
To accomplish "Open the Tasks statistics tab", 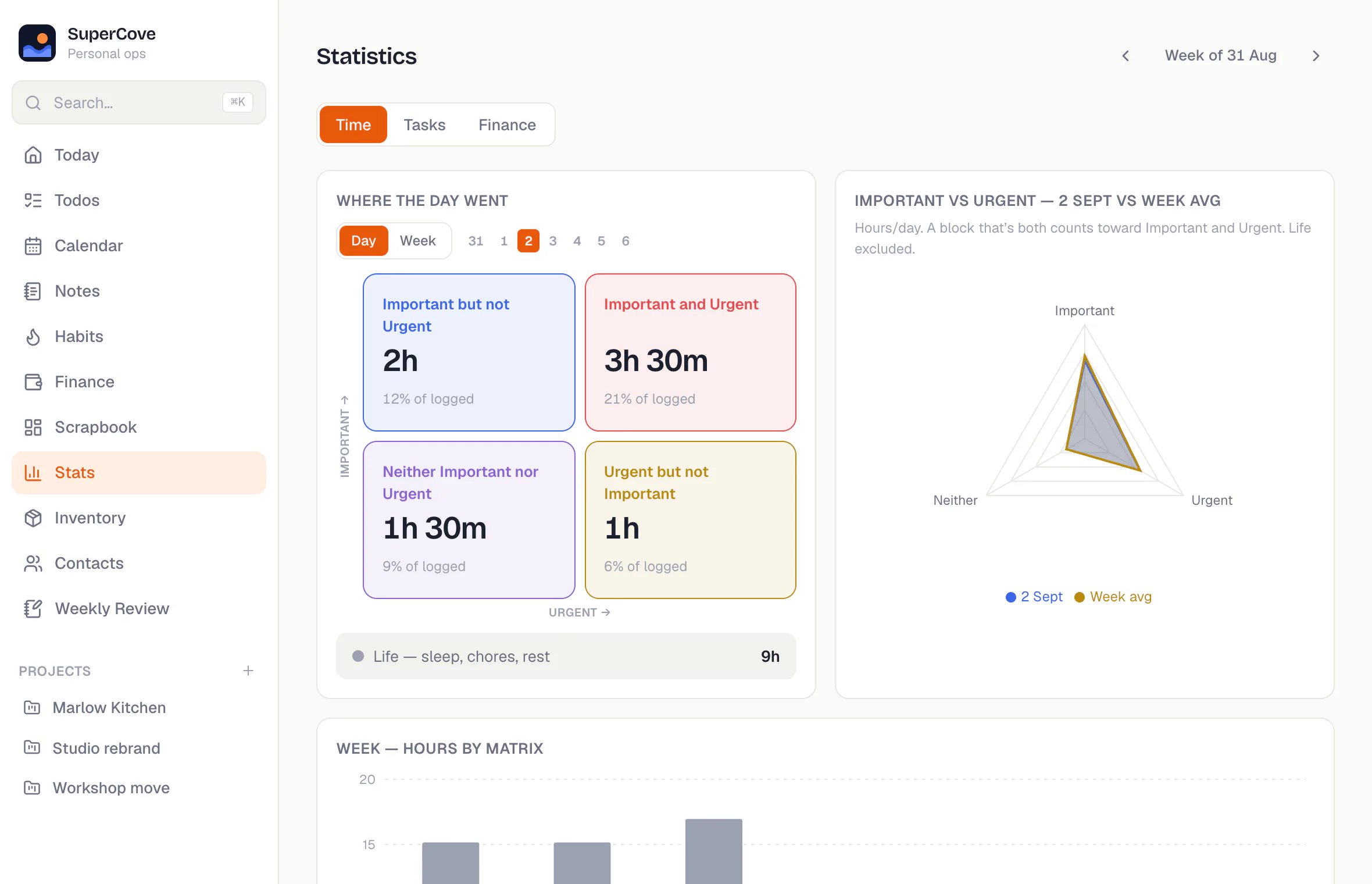I will (x=424, y=124).
